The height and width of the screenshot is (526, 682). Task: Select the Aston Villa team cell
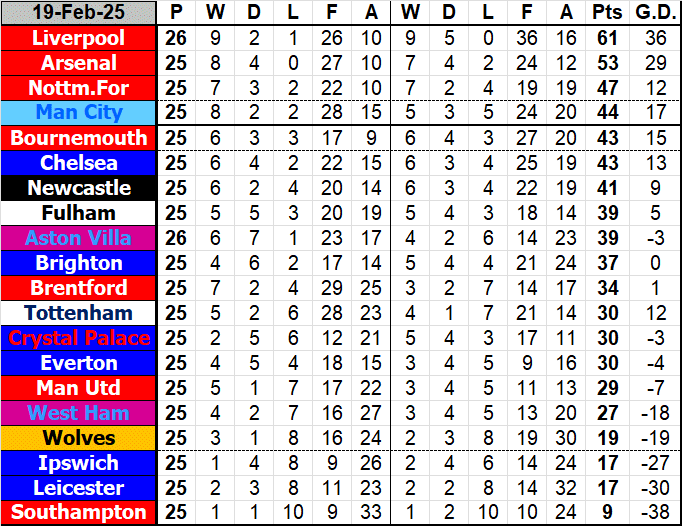(78, 238)
